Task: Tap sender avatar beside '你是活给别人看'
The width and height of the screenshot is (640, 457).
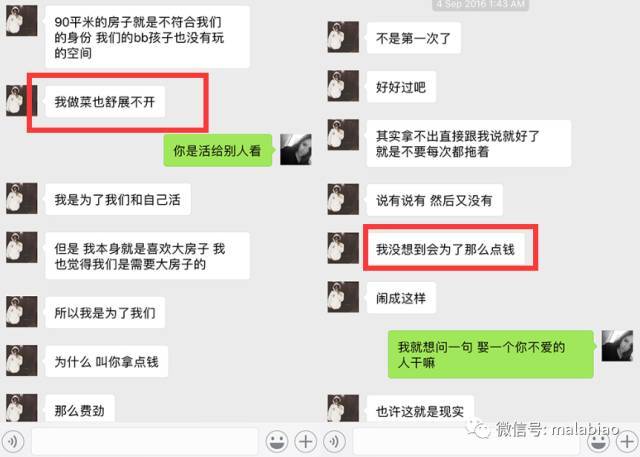Action: pos(296,150)
